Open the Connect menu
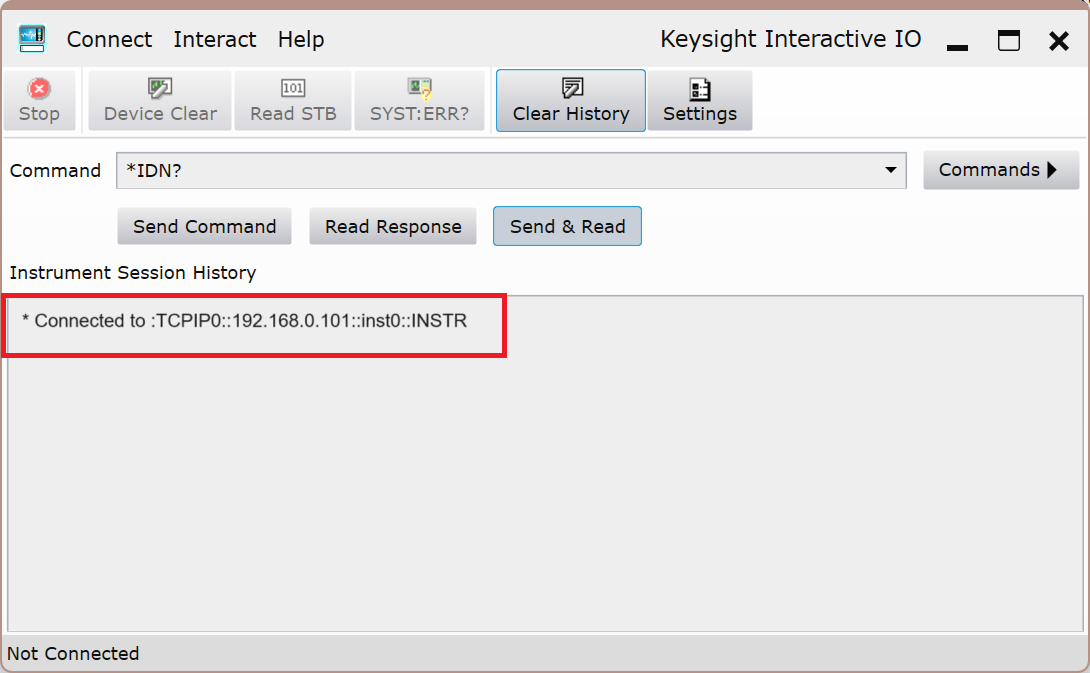 pos(109,40)
